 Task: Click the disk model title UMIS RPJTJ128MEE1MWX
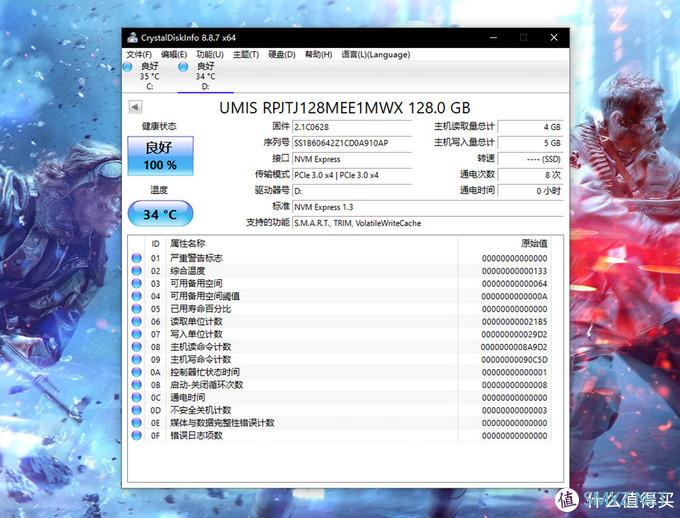(344, 108)
